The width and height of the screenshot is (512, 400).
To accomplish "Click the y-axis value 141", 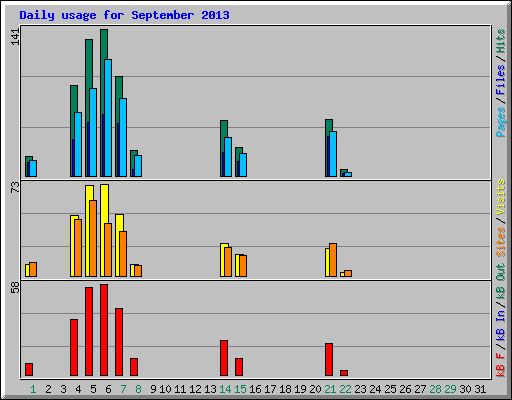I will tap(15, 37).
